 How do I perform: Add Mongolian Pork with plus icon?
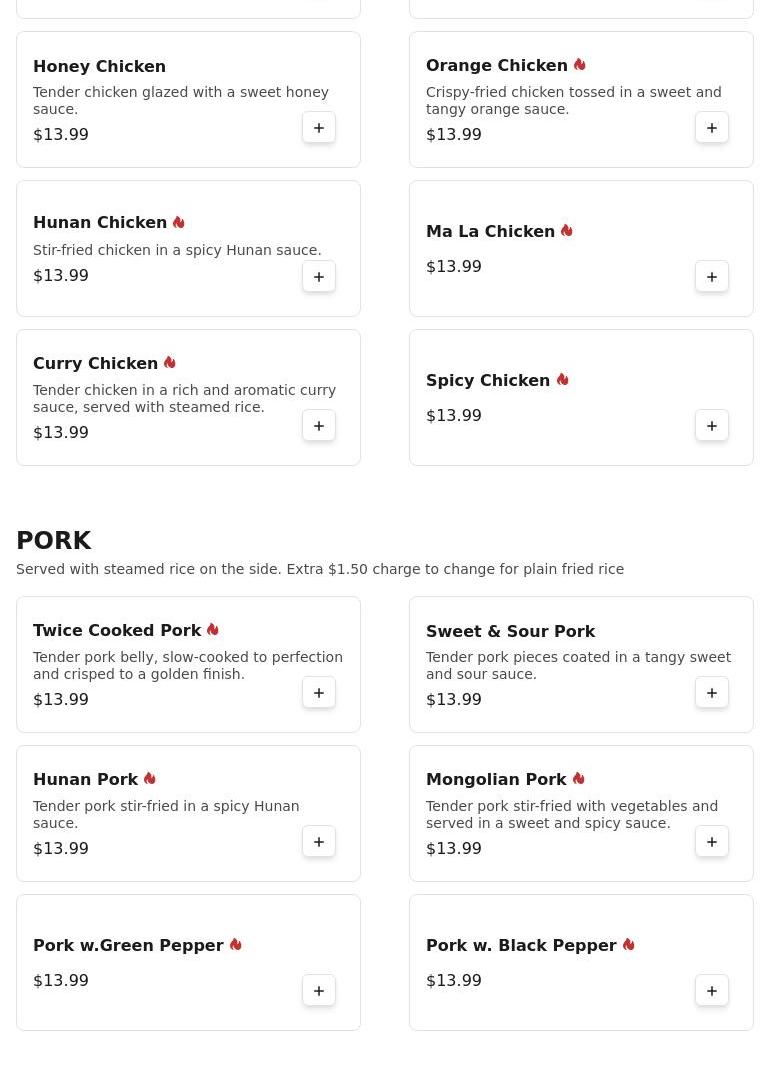(x=712, y=842)
